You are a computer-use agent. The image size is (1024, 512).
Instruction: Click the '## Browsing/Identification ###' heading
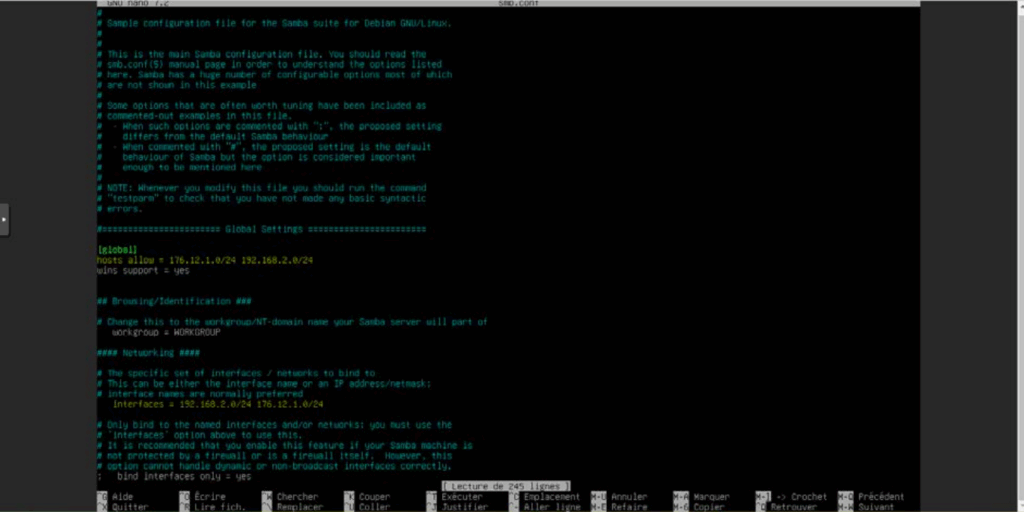tap(174, 301)
